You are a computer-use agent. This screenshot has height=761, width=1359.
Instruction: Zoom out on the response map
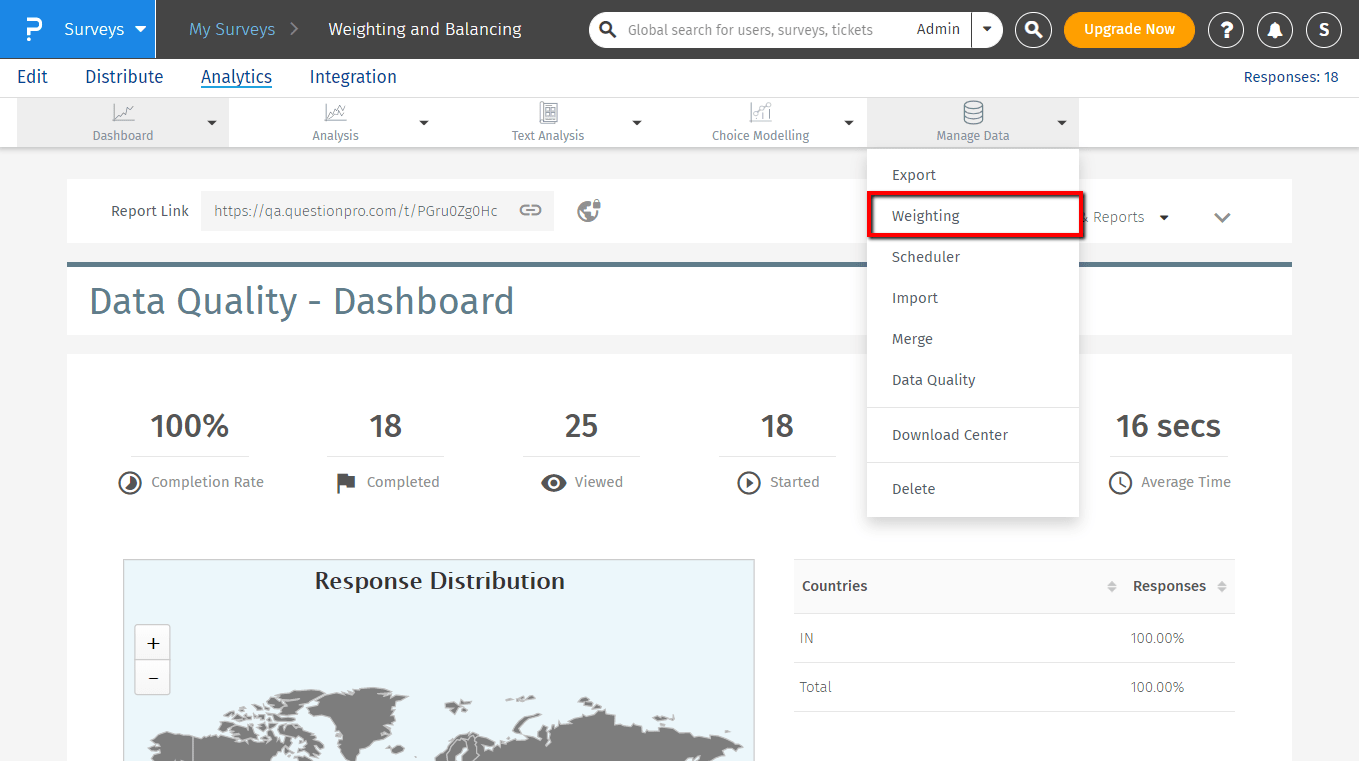[x=152, y=677]
